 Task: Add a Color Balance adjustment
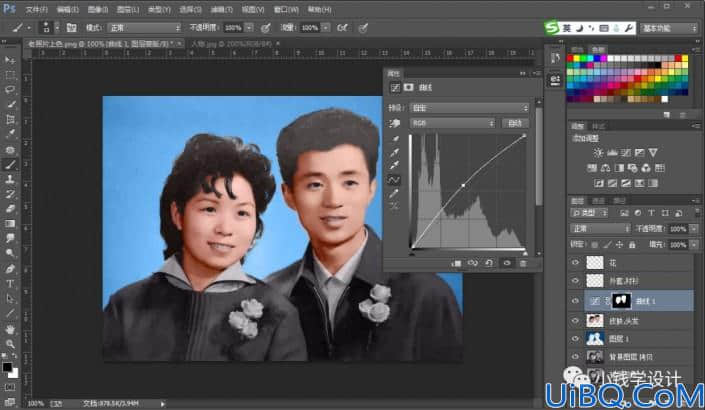(606, 168)
